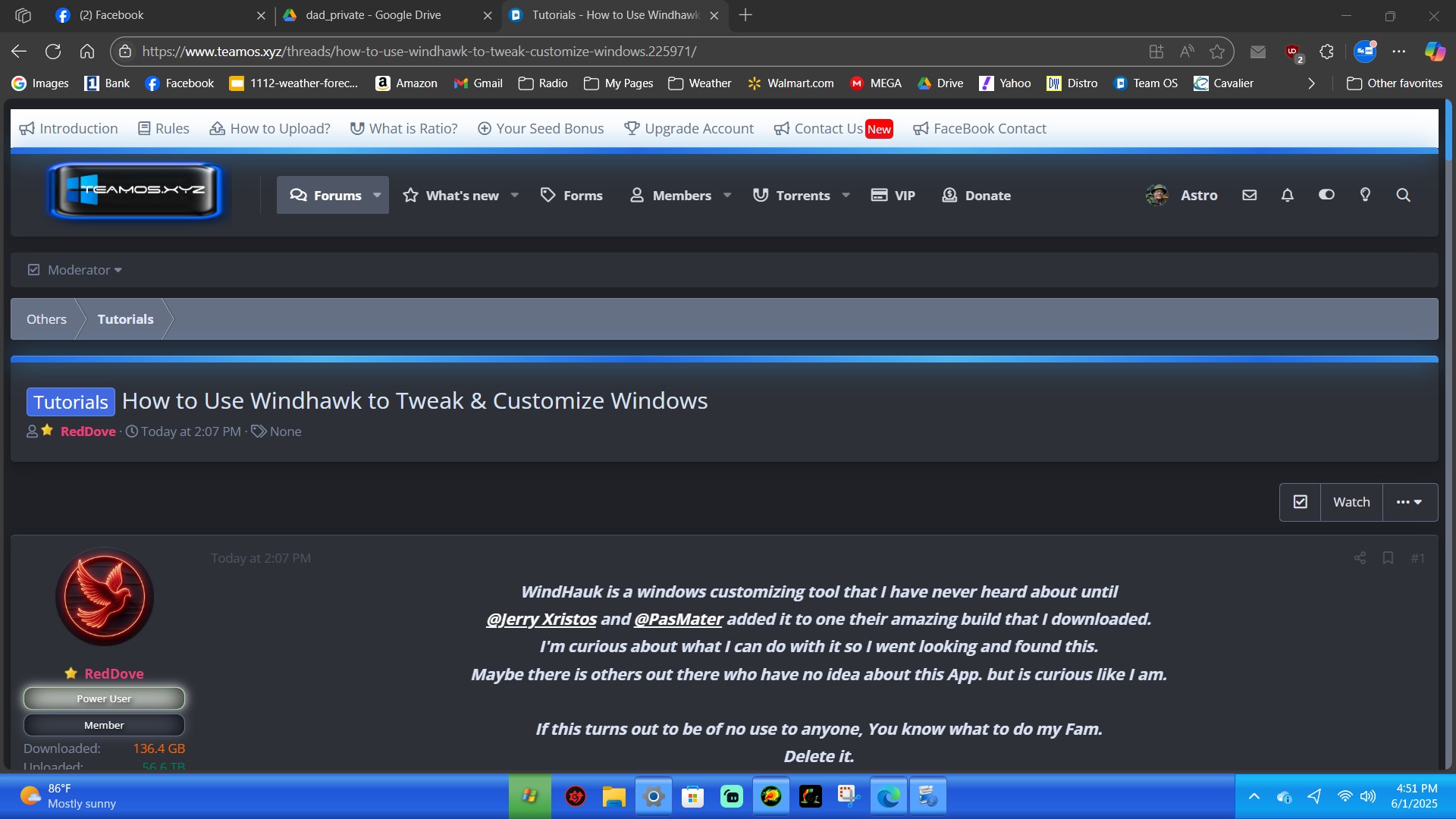
Task: Click the TeamOS.xyz logo
Action: tap(136, 190)
